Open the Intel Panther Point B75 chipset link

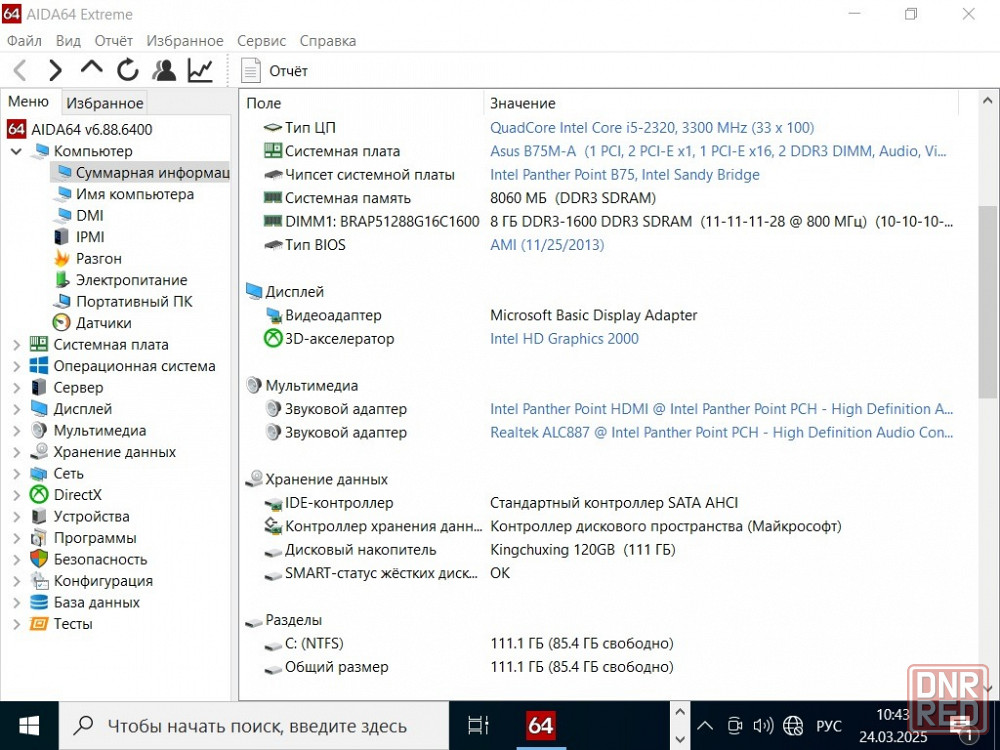coord(624,175)
